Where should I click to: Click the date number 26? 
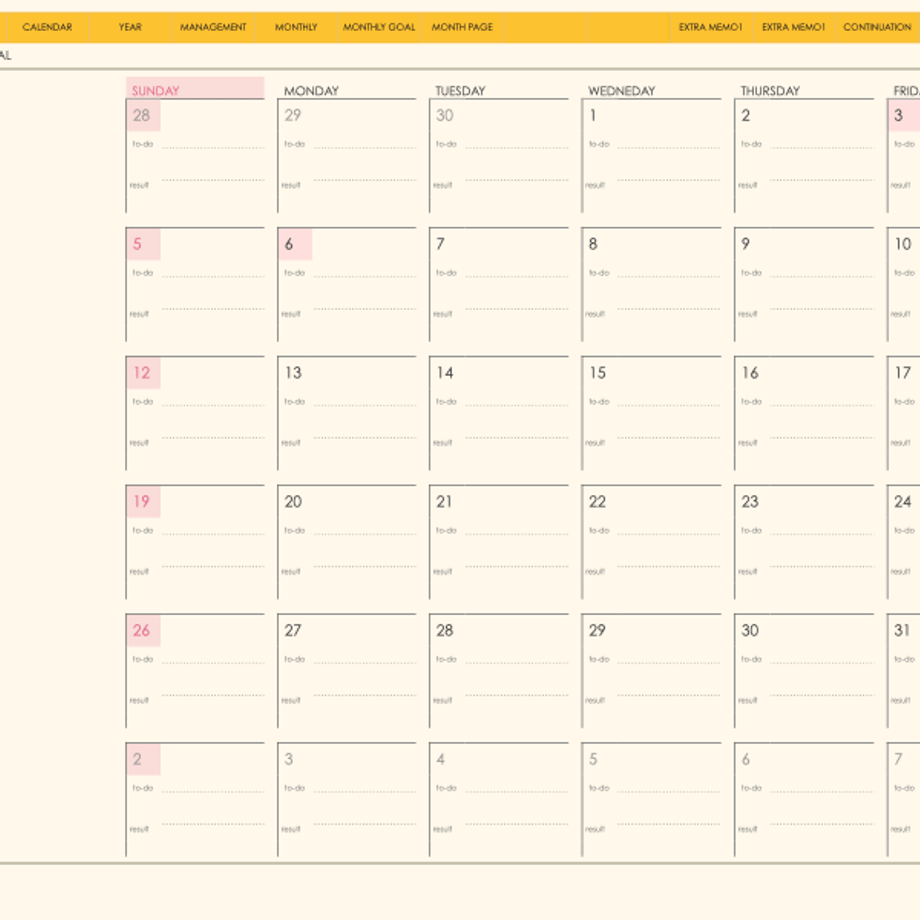pyautogui.click(x=141, y=630)
